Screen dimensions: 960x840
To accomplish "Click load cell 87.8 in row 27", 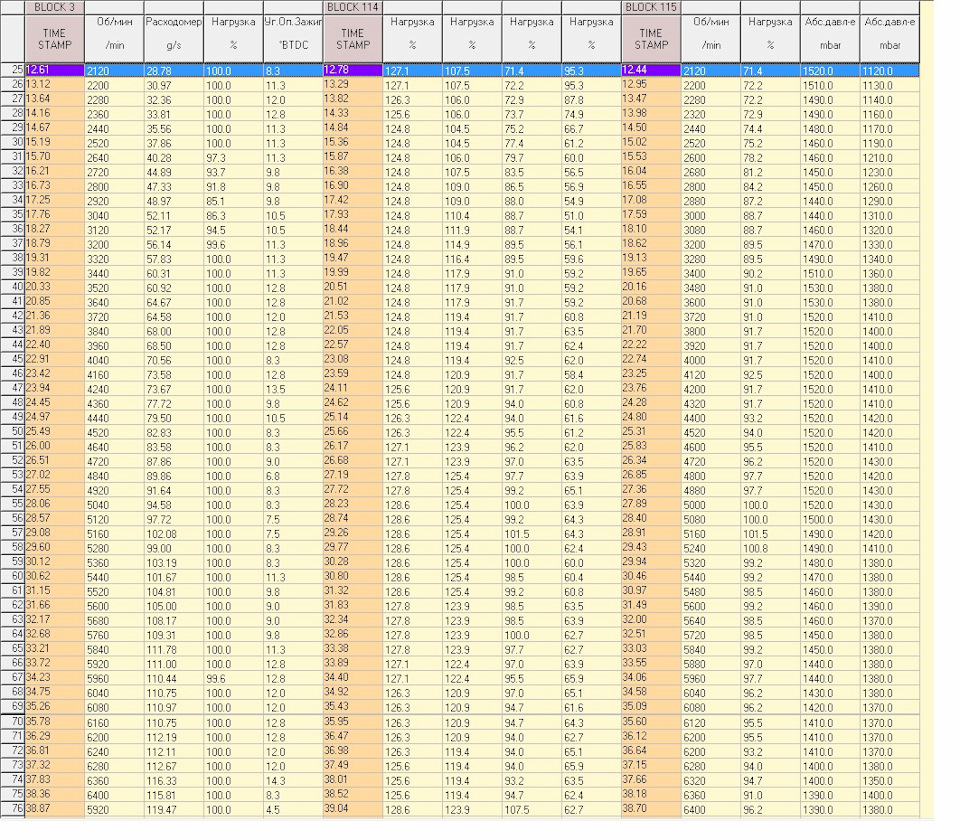I will point(591,100).
